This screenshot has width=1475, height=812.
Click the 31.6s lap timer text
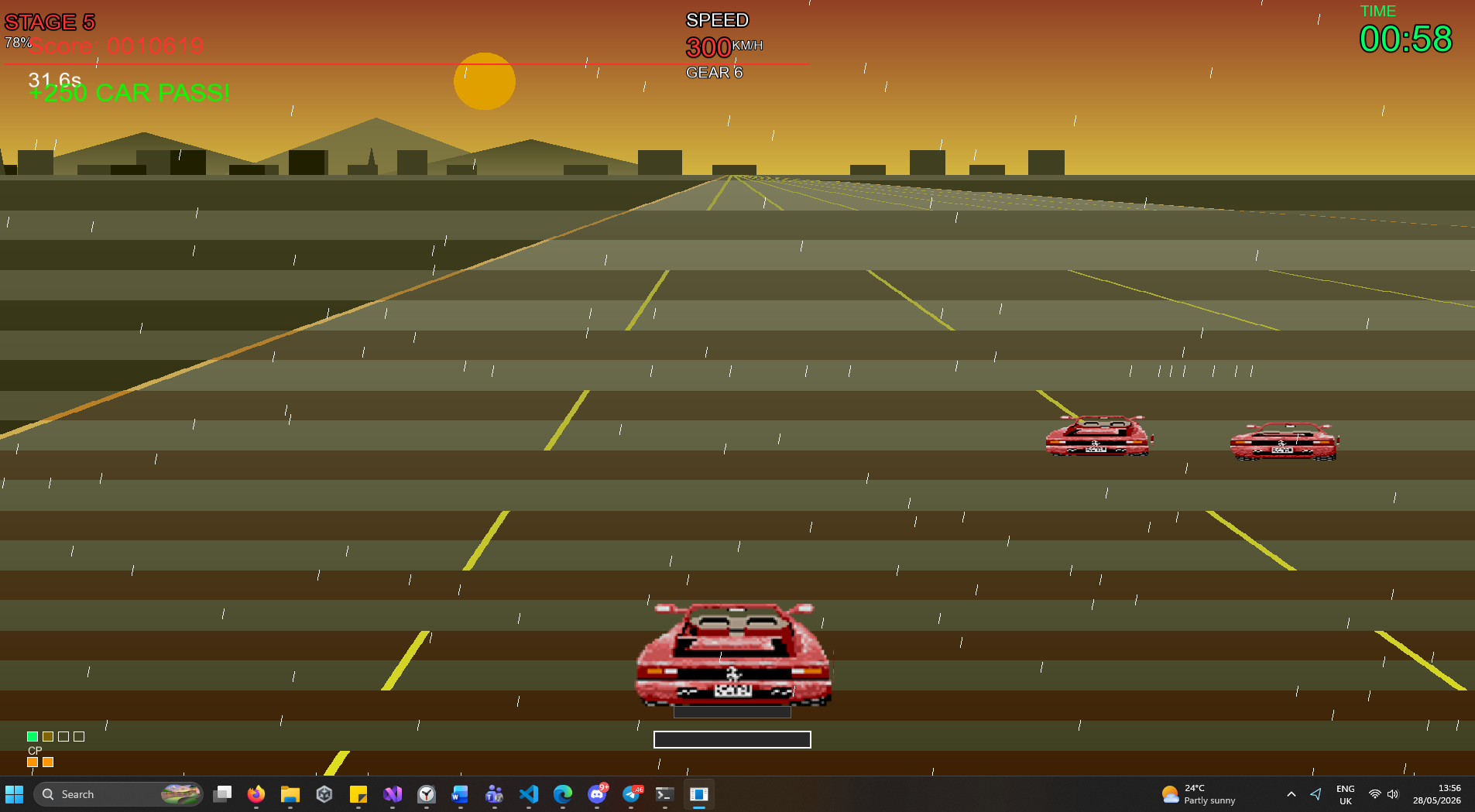tap(55, 79)
